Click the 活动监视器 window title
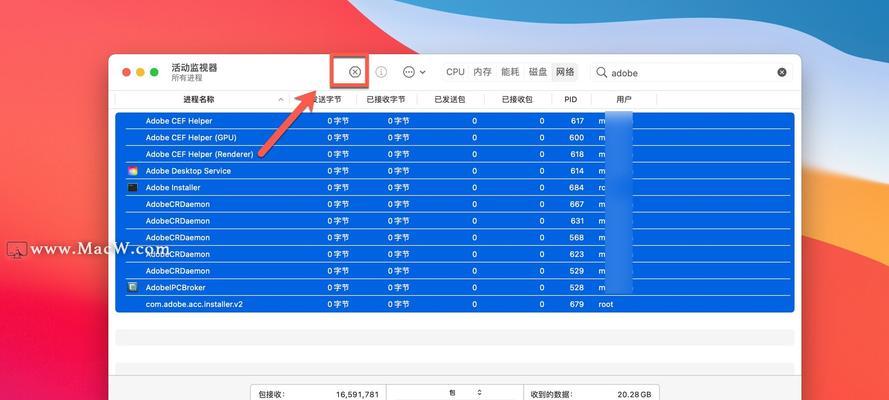The height and width of the screenshot is (400, 889). (x=194, y=67)
